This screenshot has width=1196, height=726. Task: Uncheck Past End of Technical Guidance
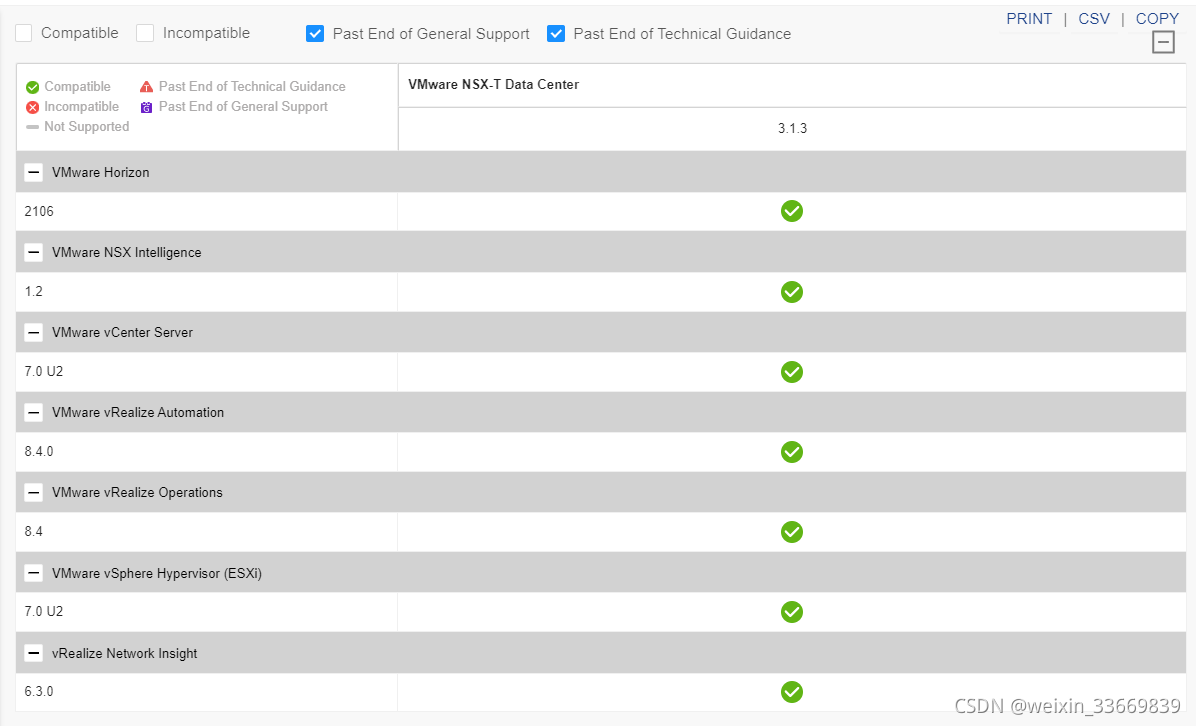click(x=556, y=33)
